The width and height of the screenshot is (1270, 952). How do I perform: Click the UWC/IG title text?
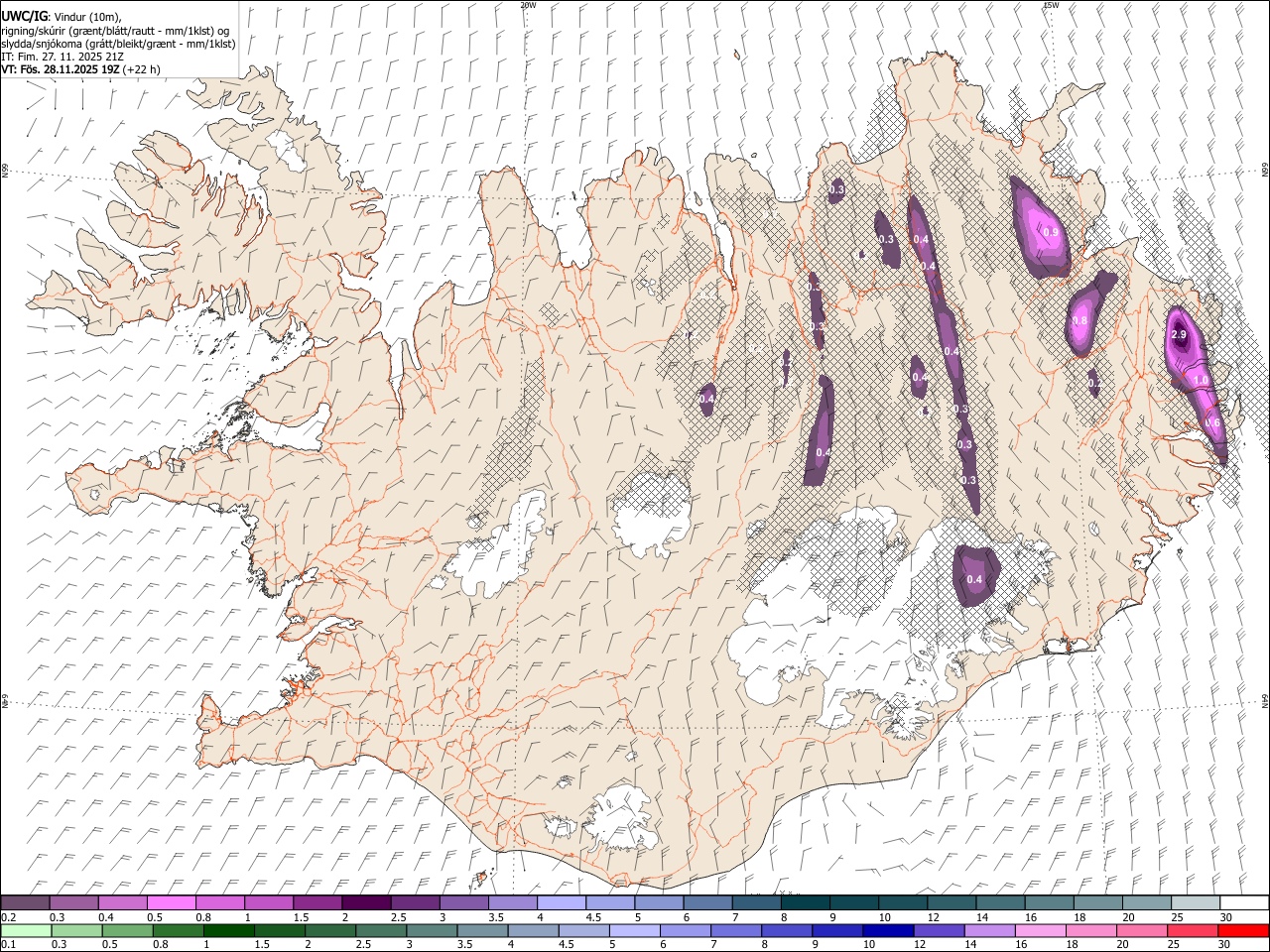point(24,17)
